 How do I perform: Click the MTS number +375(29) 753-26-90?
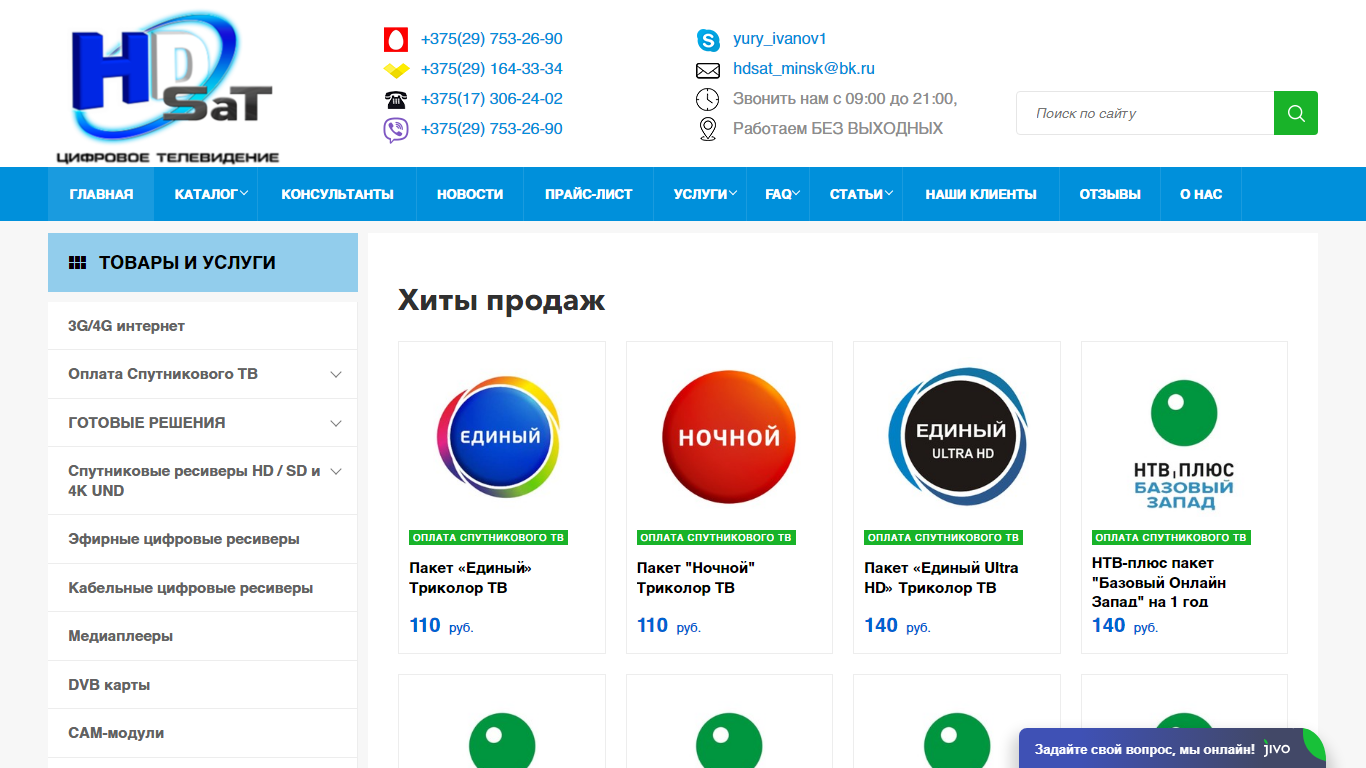click(491, 39)
